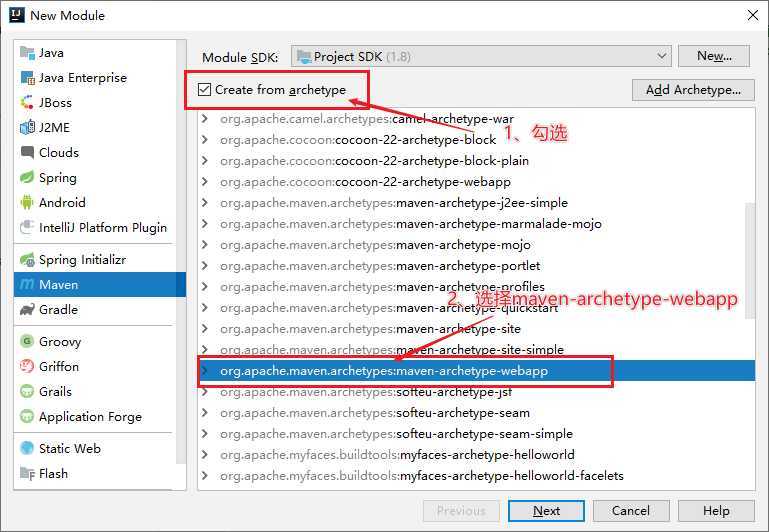Select the Java module type icon

click(x=27, y=52)
